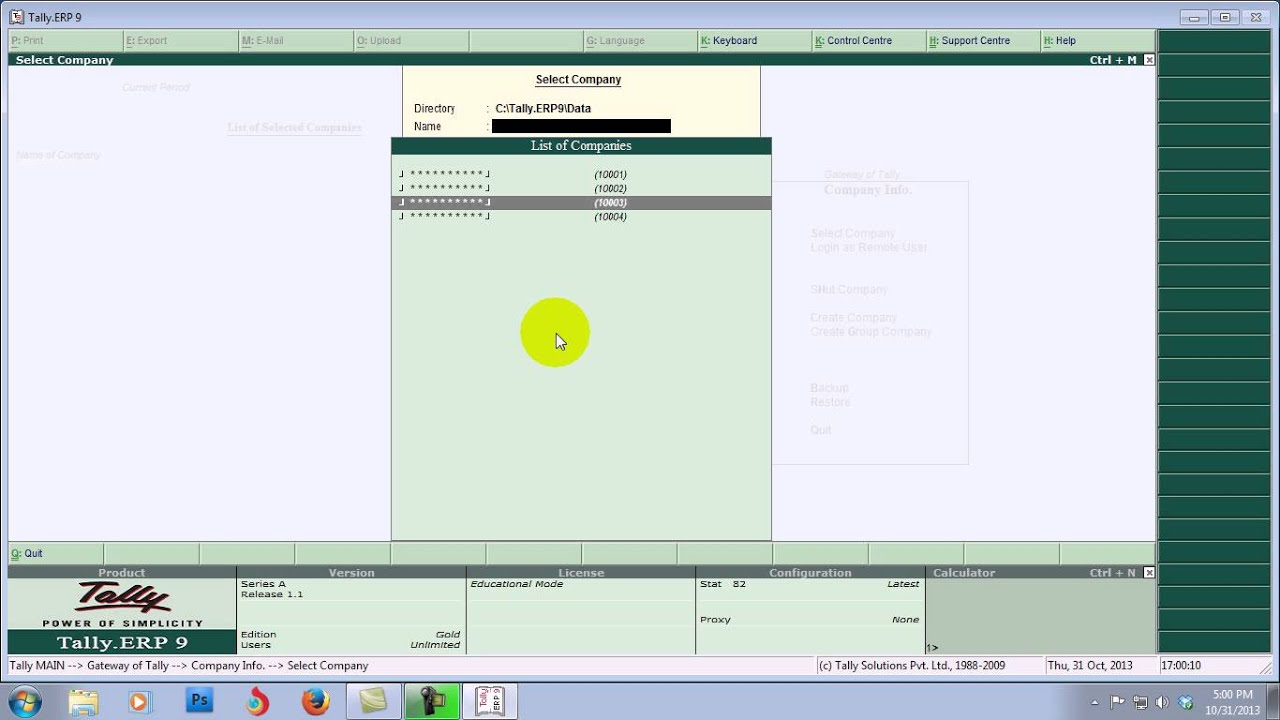Launch Photoshop from the taskbar

point(199,701)
